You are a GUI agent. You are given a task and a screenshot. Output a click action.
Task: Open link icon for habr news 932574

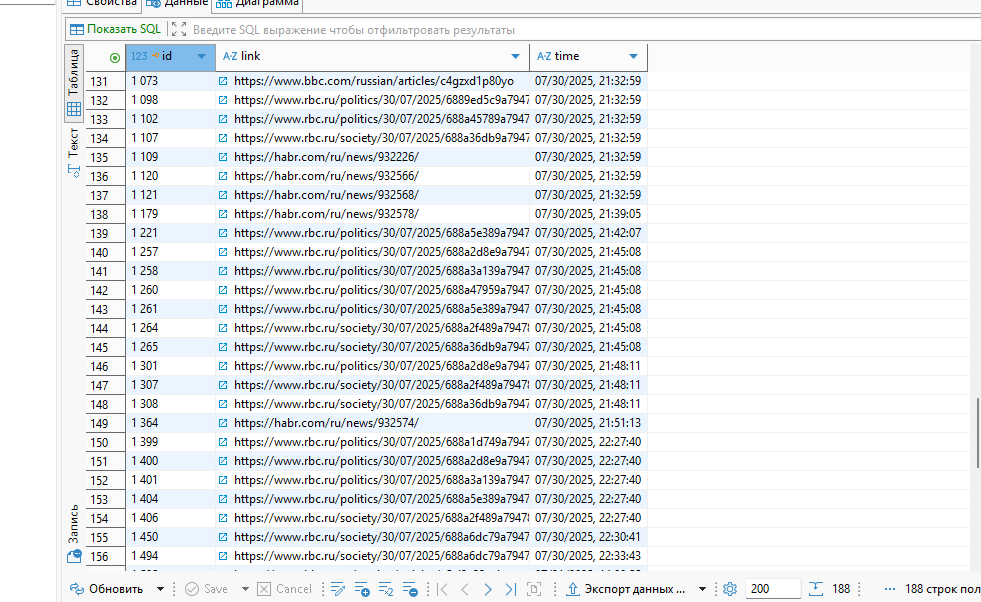(x=223, y=423)
